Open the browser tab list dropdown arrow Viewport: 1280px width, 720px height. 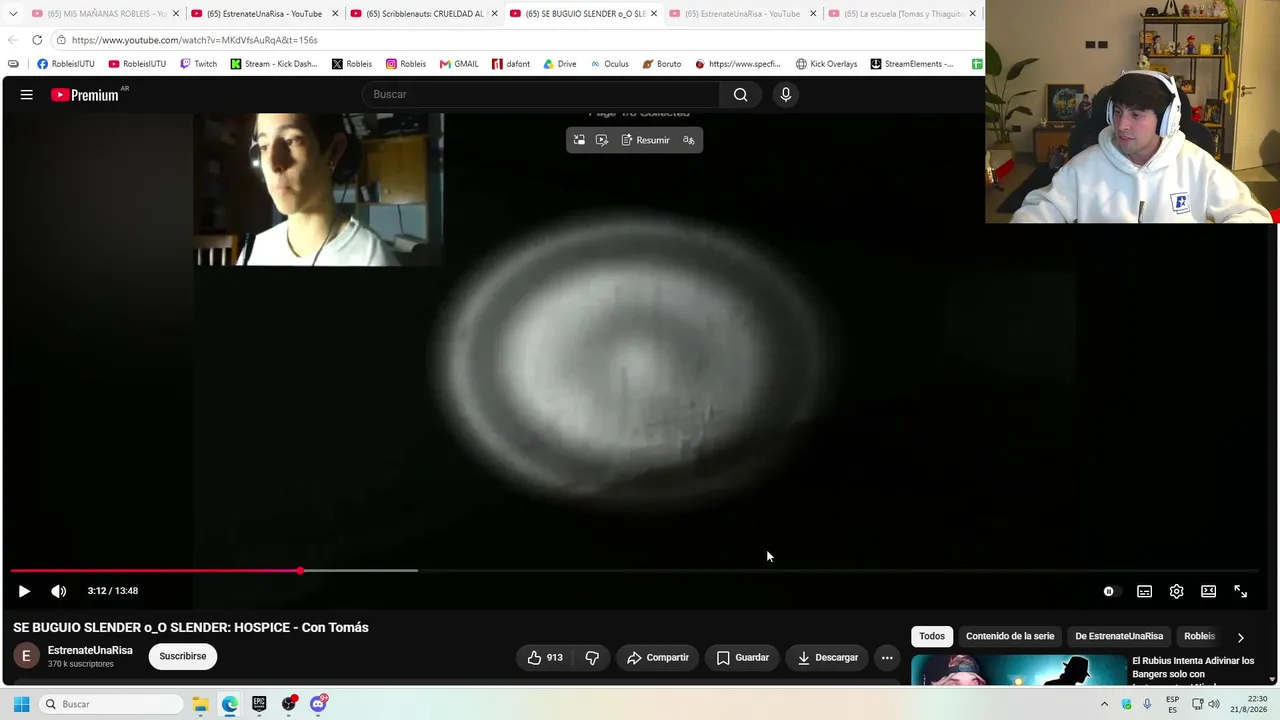point(13,14)
